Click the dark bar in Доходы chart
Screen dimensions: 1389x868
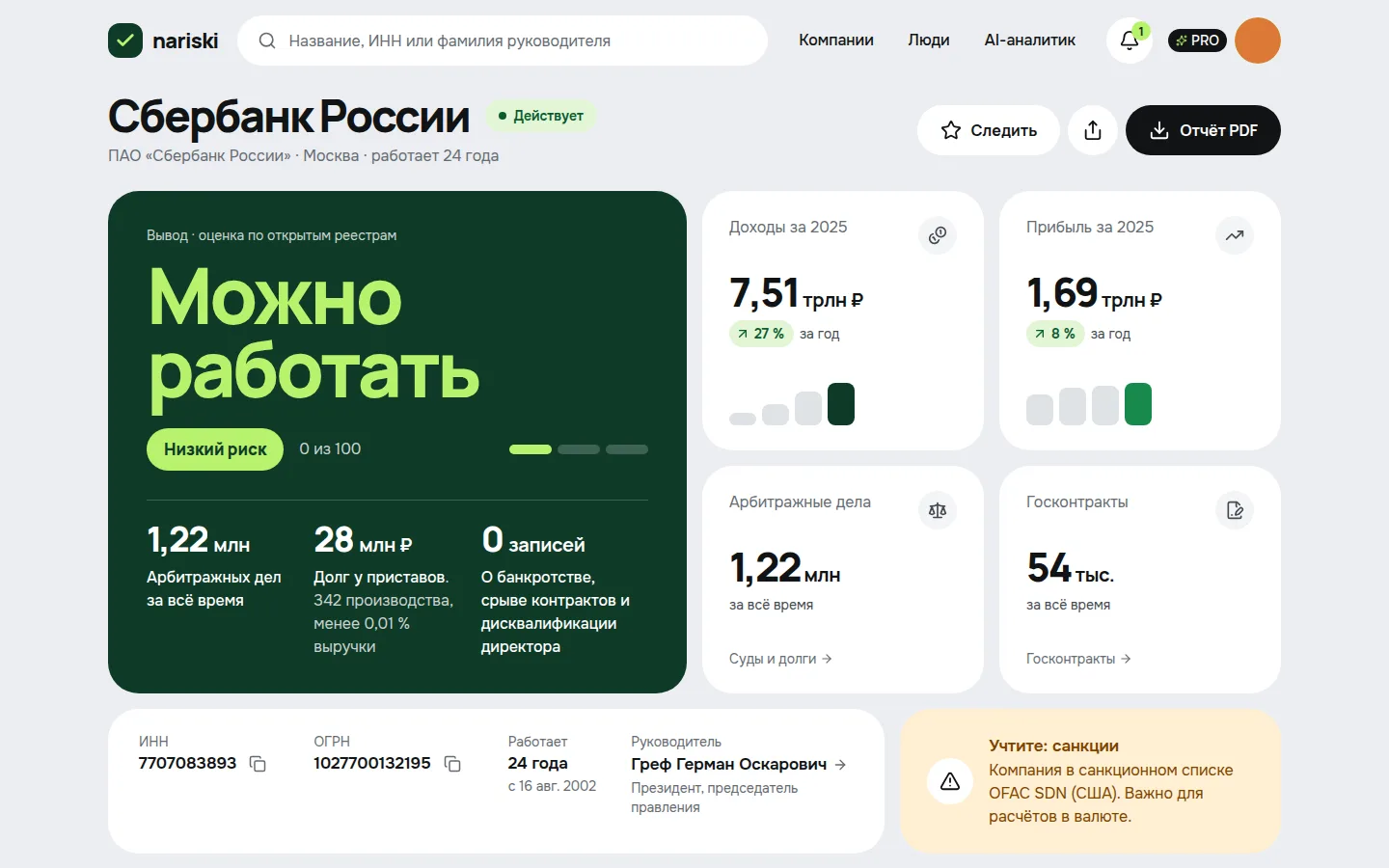tap(841, 404)
